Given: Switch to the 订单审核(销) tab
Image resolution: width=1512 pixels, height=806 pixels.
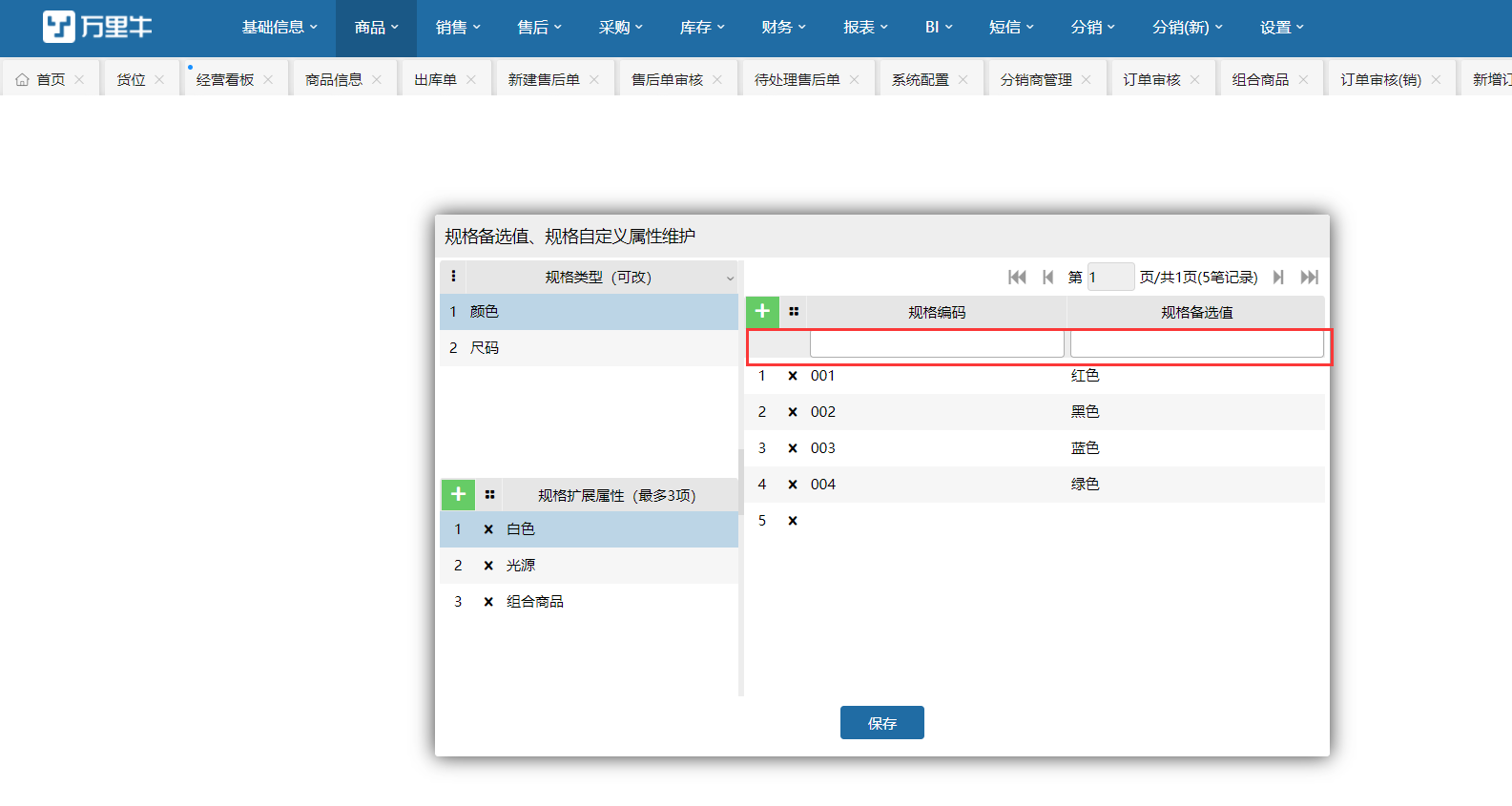Looking at the screenshot, I should click(x=1380, y=80).
